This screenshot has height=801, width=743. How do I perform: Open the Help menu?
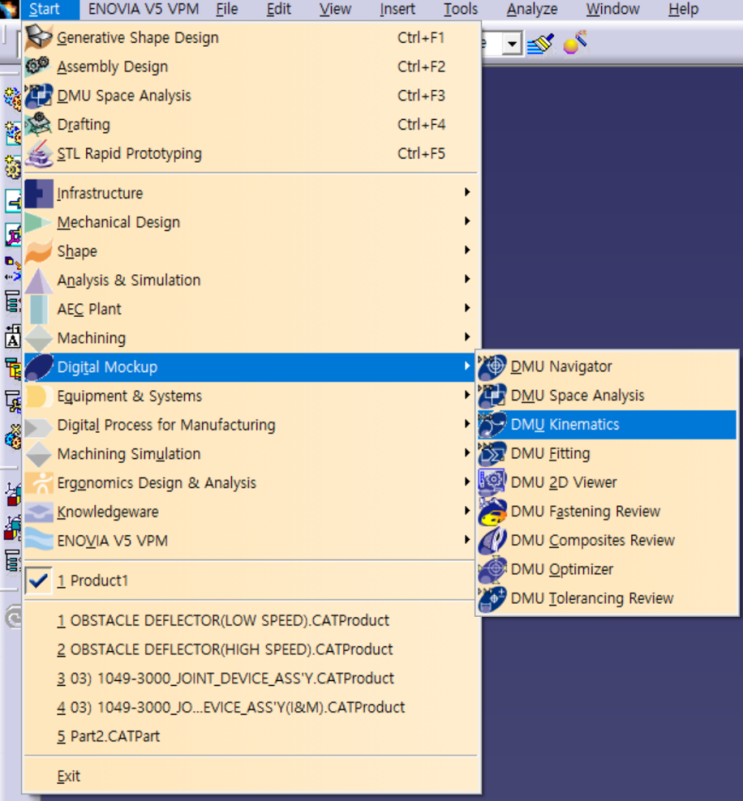(x=683, y=9)
